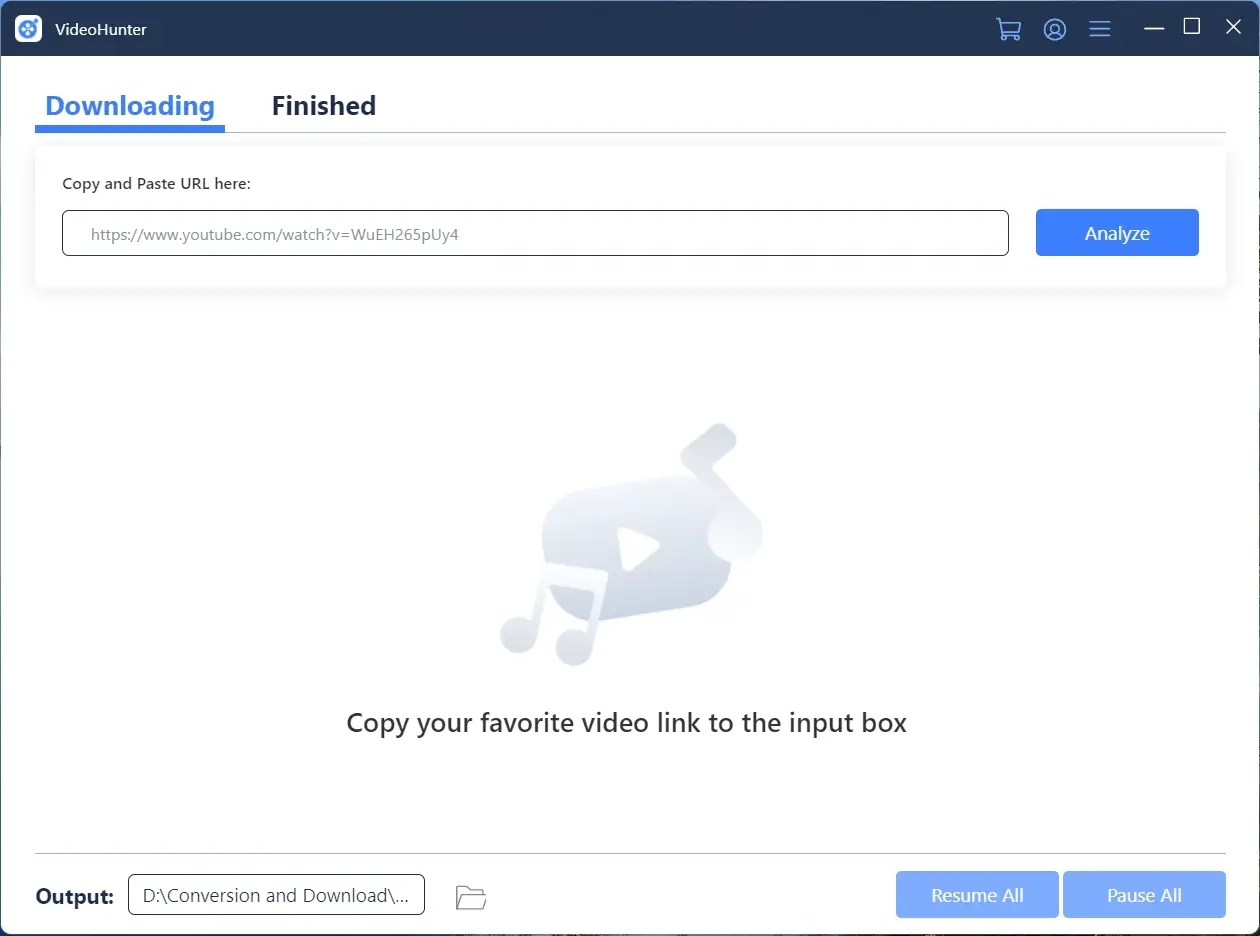1260x936 pixels.
Task: Close the VideoHunter window
Action: [1233, 27]
